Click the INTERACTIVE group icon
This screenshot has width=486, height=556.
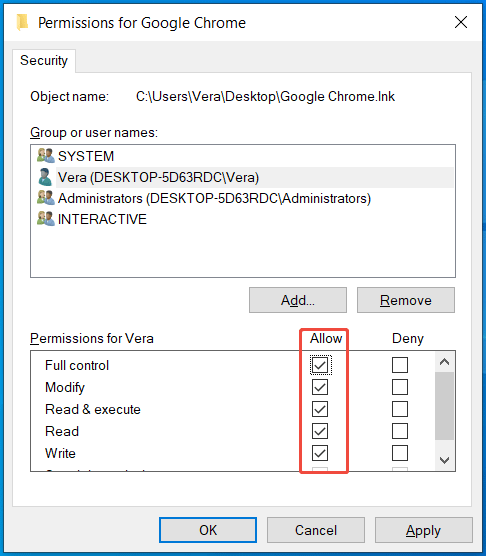coord(46,219)
